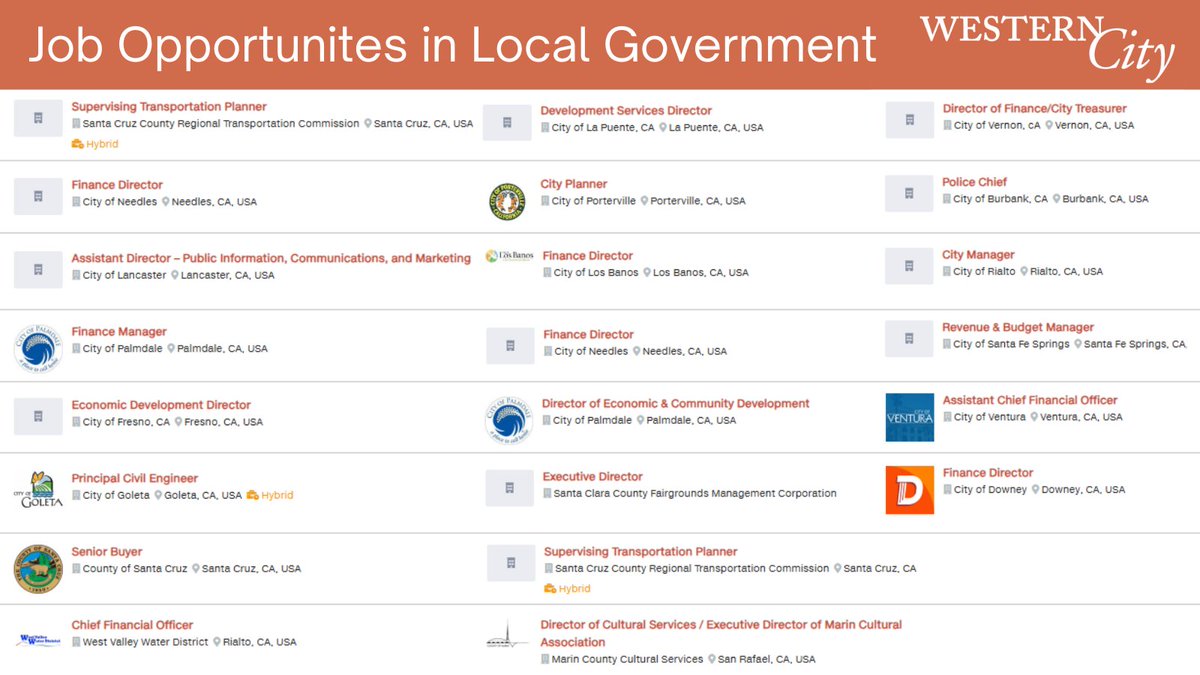Click the 'Fresno, CA, USA' location

[x=224, y=422]
